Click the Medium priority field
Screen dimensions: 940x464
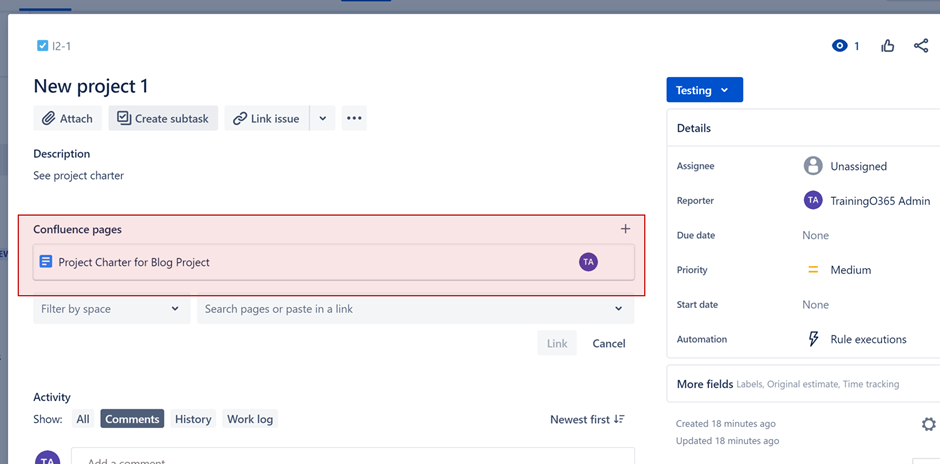(850, 270)
